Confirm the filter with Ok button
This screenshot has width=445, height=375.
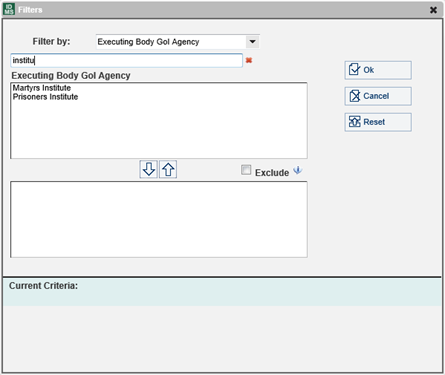(x=378, y=70)
